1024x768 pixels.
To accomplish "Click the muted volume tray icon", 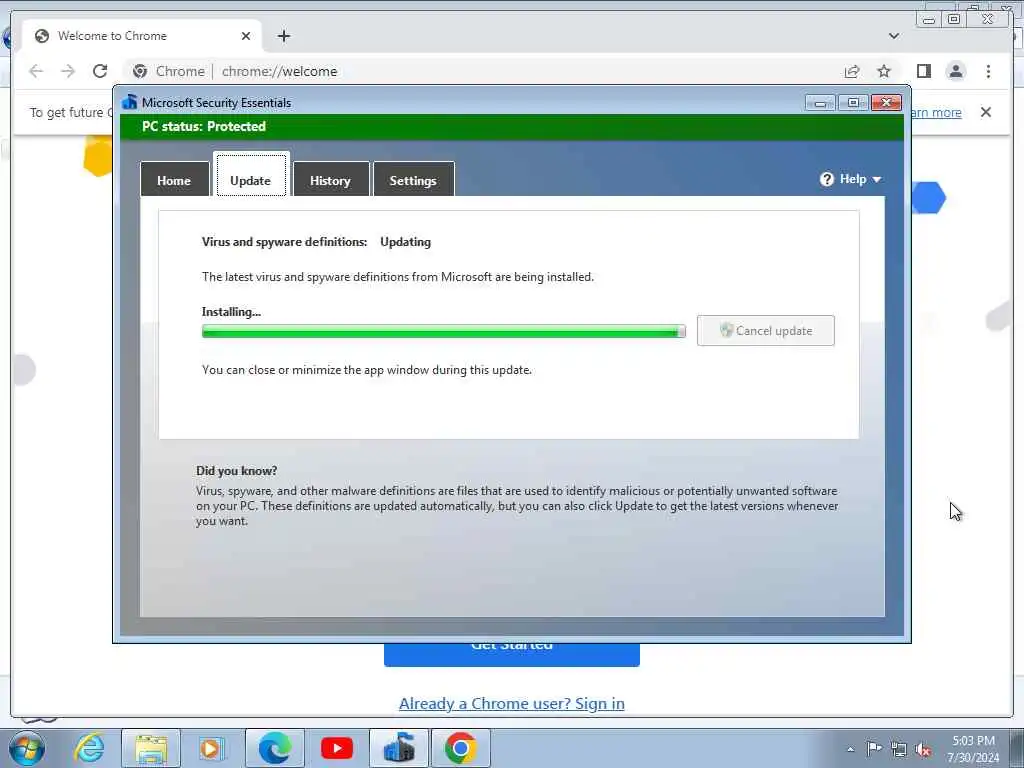I will point(923,749).
